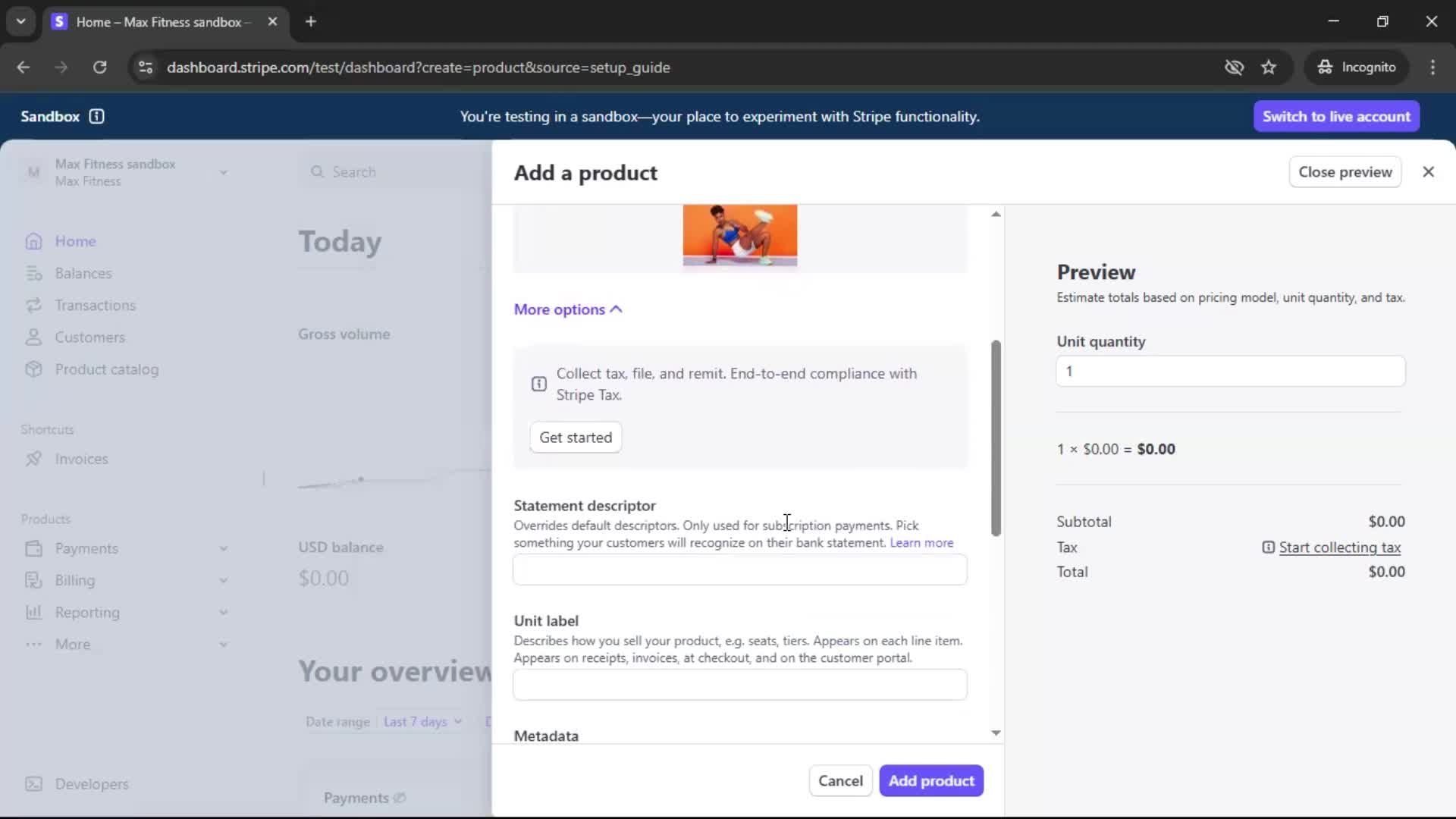Focus the Statement descriptor text field

pyautogui.click(x=739, y=570)
